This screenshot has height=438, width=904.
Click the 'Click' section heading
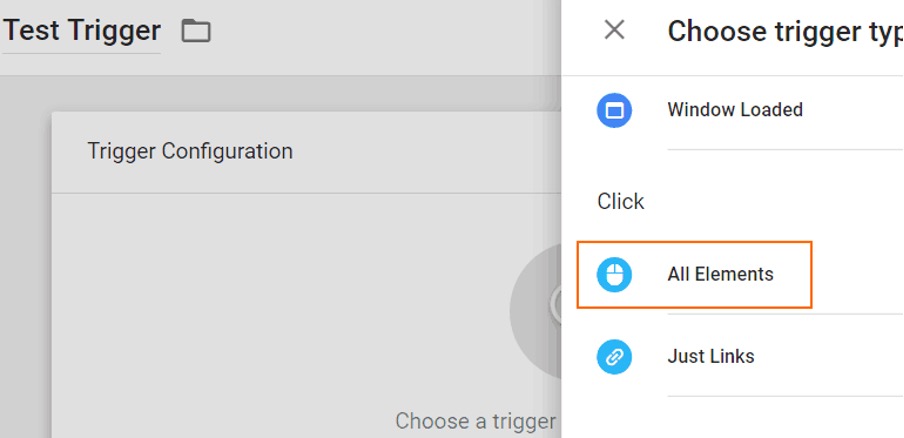coord(620,202)
